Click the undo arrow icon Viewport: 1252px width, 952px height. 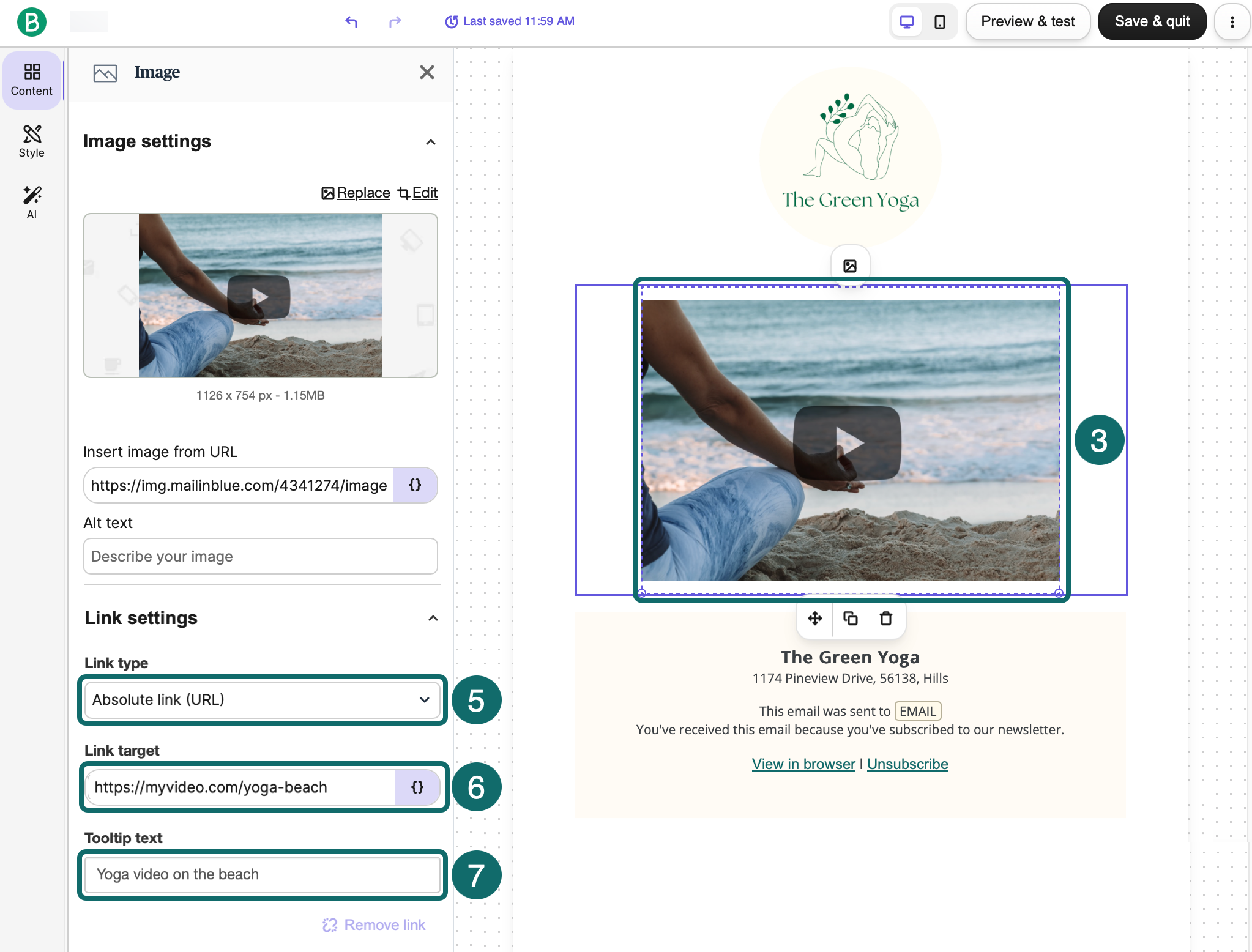(351, 22)
